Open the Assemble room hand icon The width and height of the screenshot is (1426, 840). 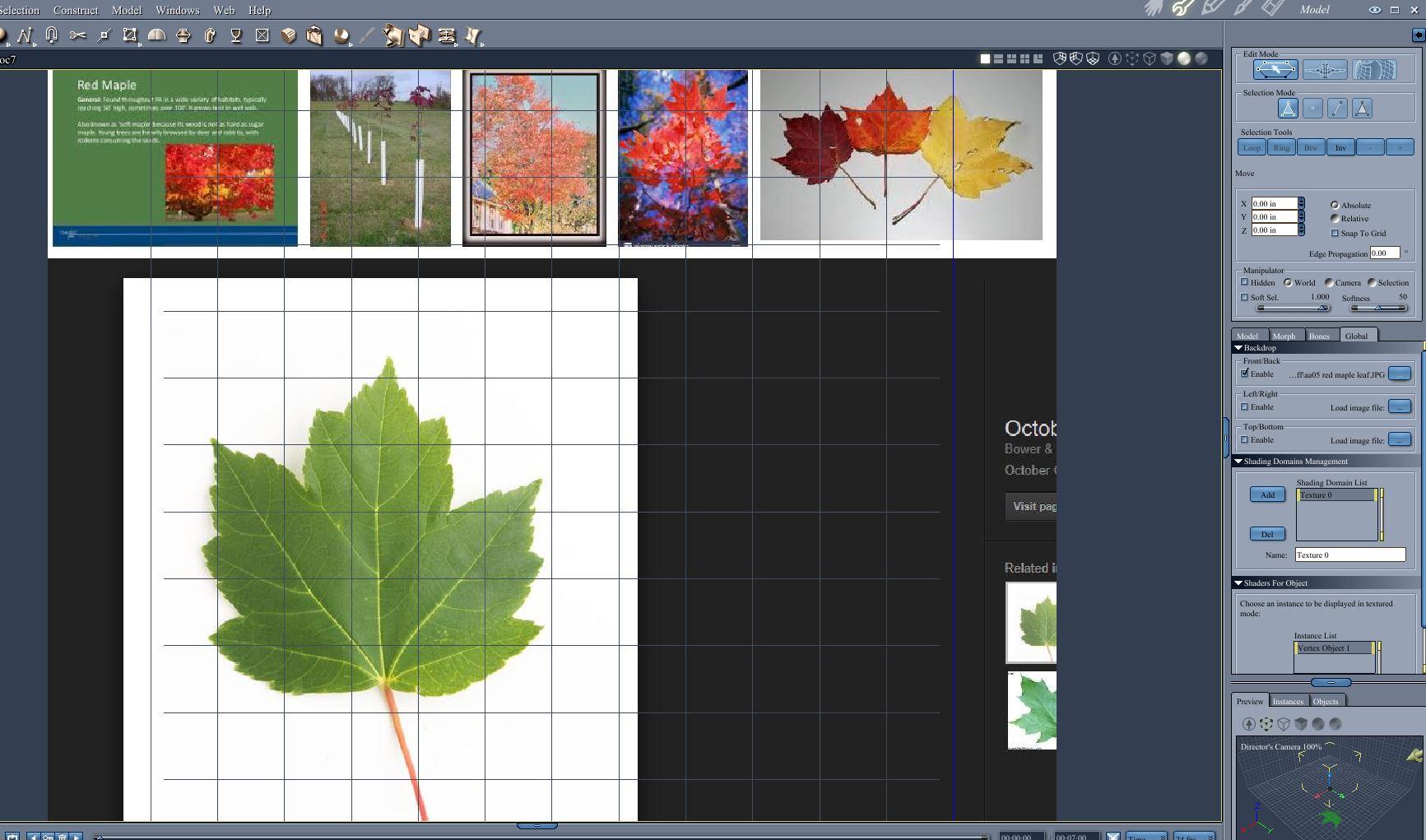point(1153,9)
